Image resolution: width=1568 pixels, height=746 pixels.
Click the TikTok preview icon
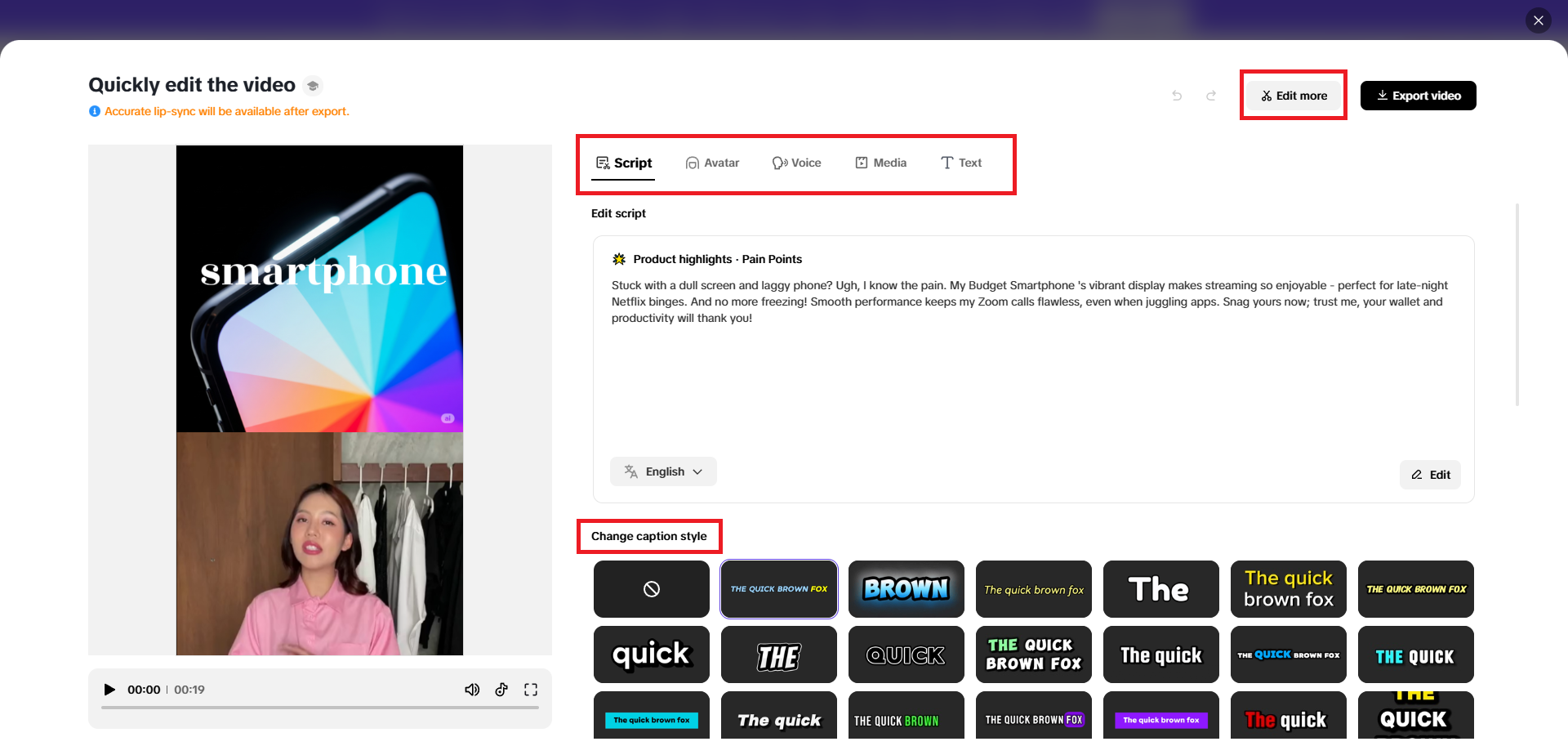coord(501,690)
